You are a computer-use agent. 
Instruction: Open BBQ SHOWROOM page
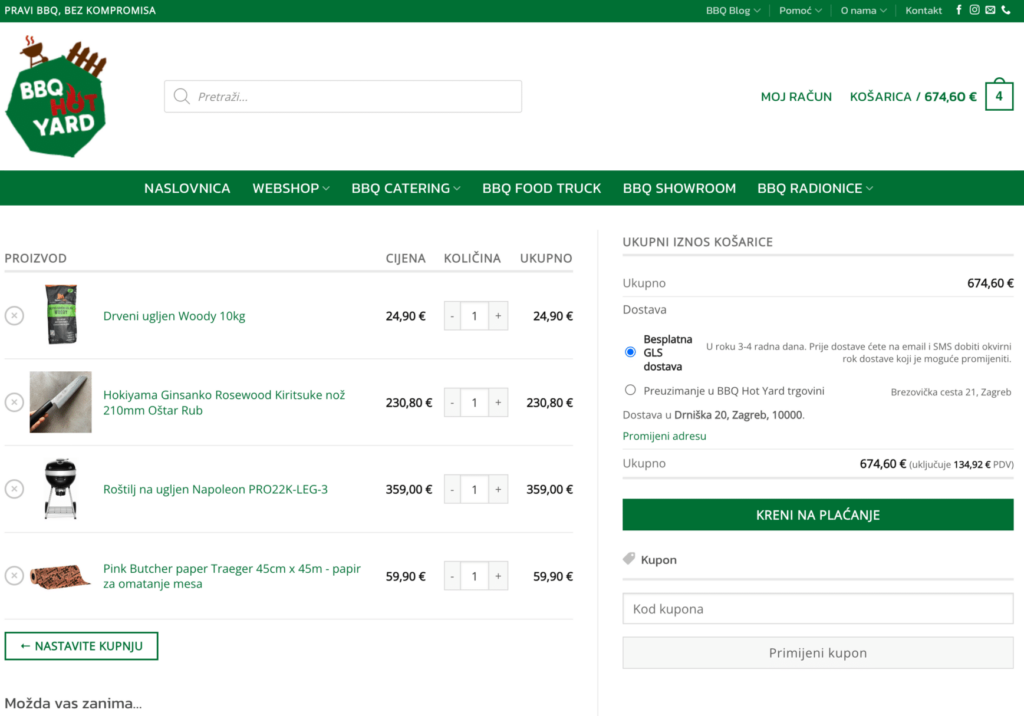pos(679,188)
